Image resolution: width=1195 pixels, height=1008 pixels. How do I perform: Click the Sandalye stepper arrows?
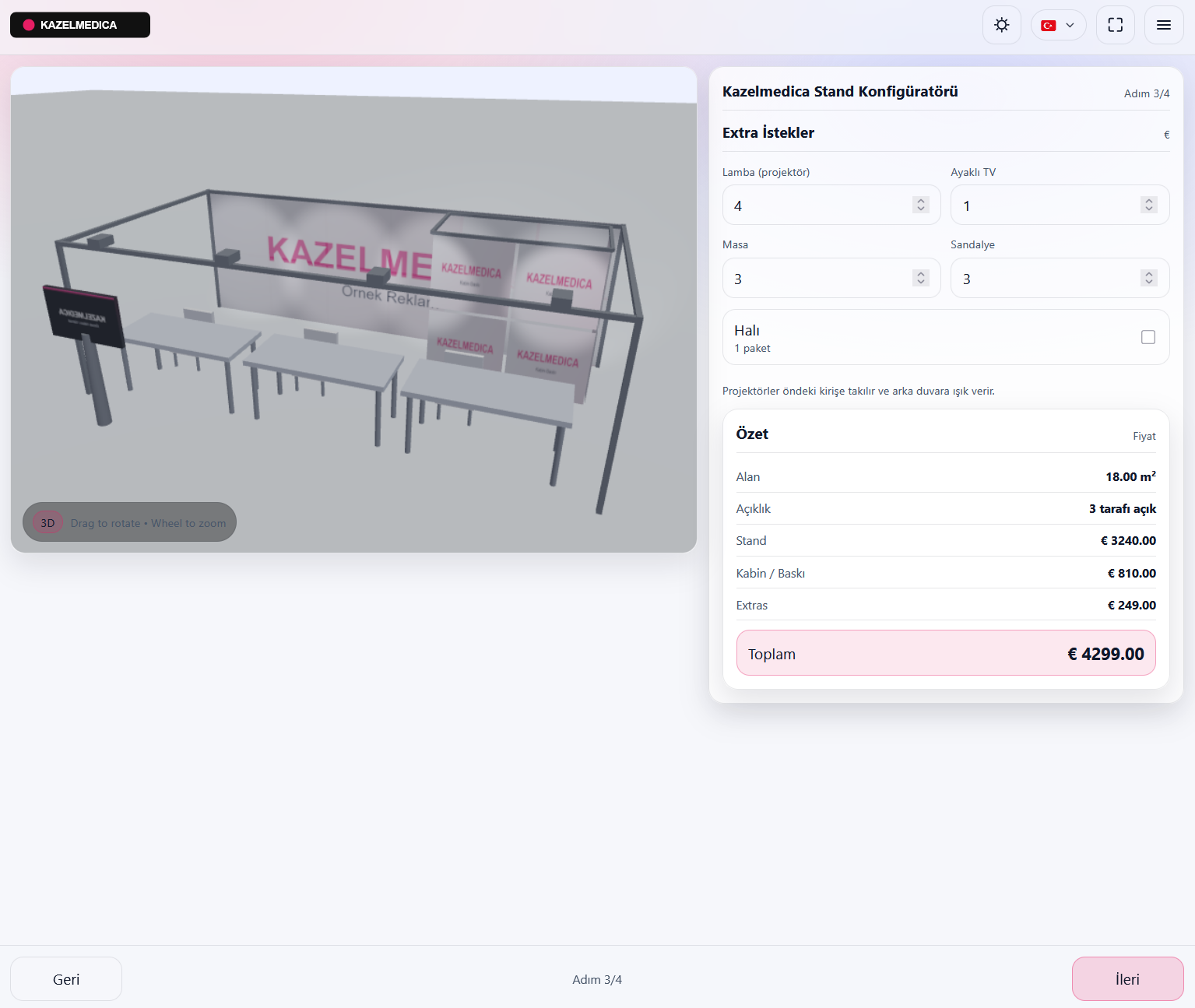pos(1148,278)
